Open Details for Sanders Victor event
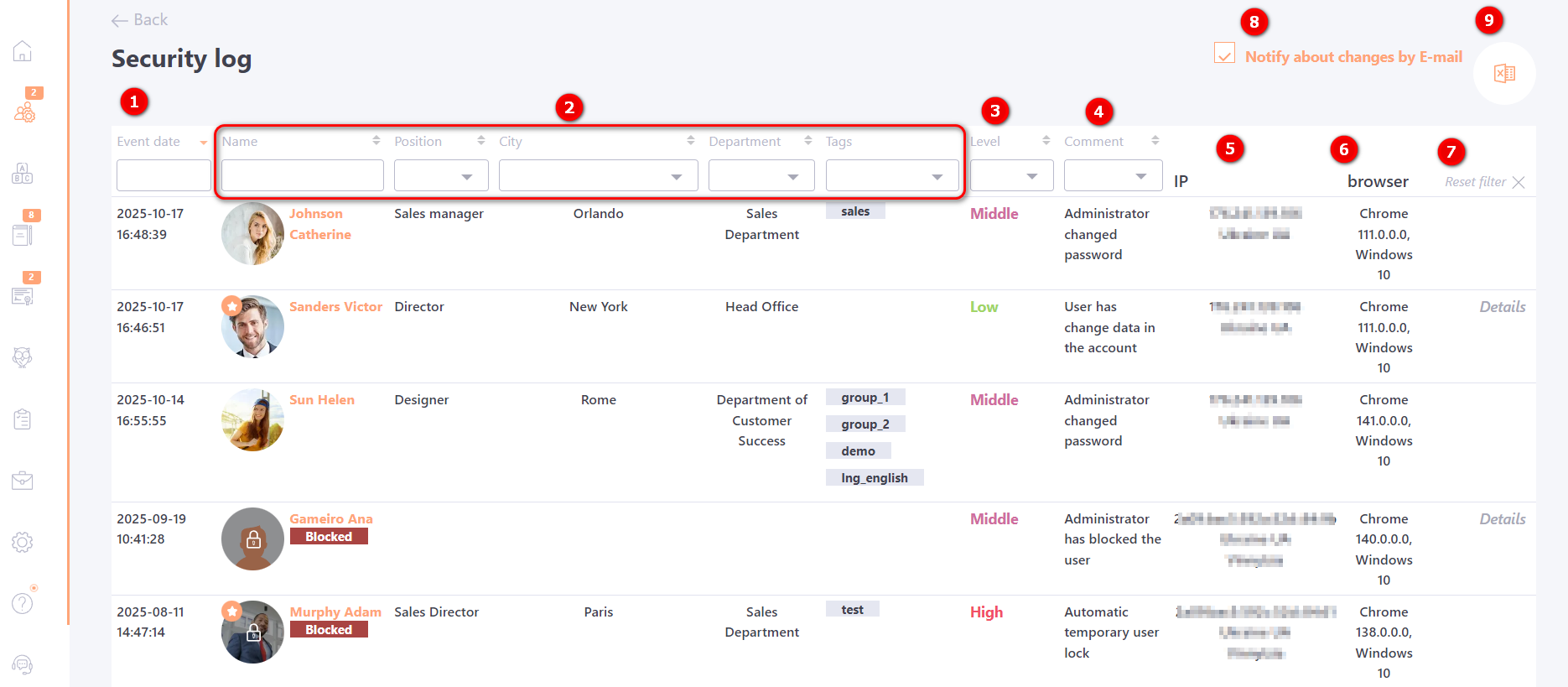Image resolution: width=1568 pixels, height=687 pixels. (1502, 307)
